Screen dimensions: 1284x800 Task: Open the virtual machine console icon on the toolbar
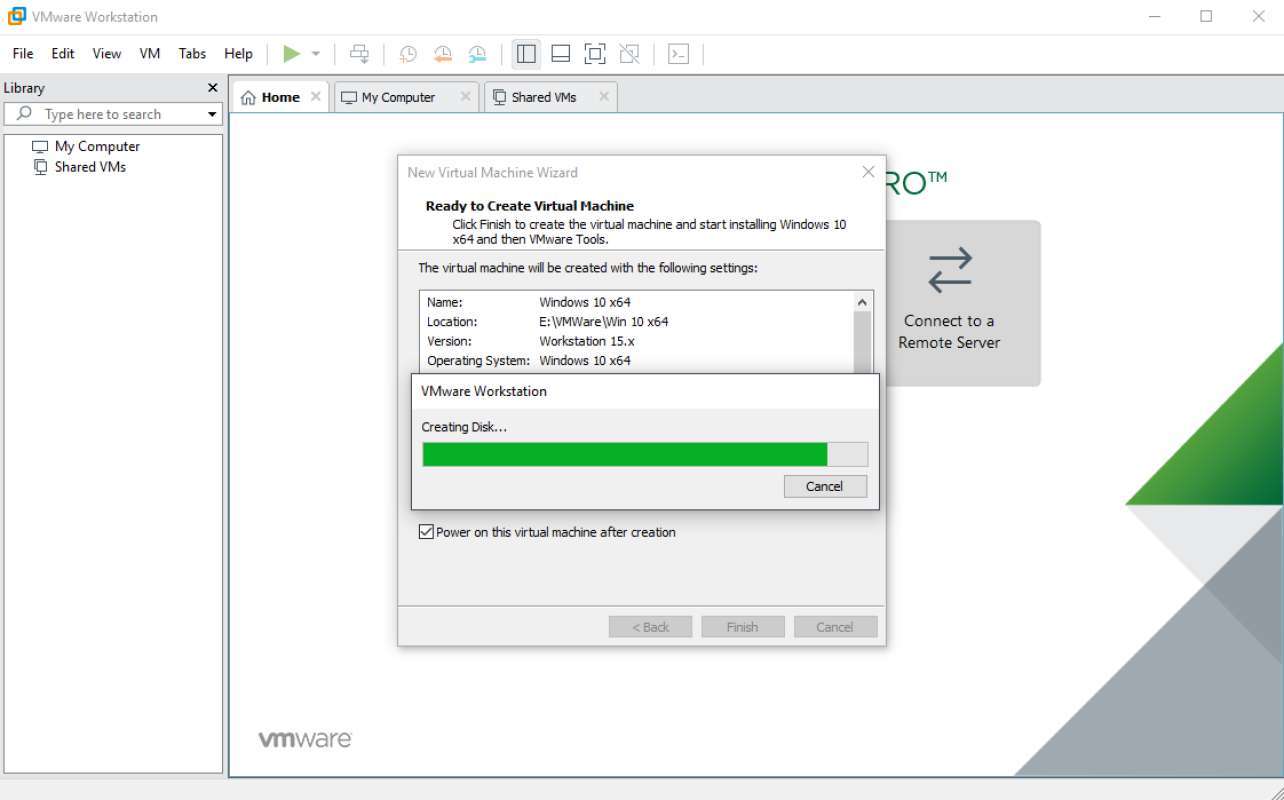point(678,53)
